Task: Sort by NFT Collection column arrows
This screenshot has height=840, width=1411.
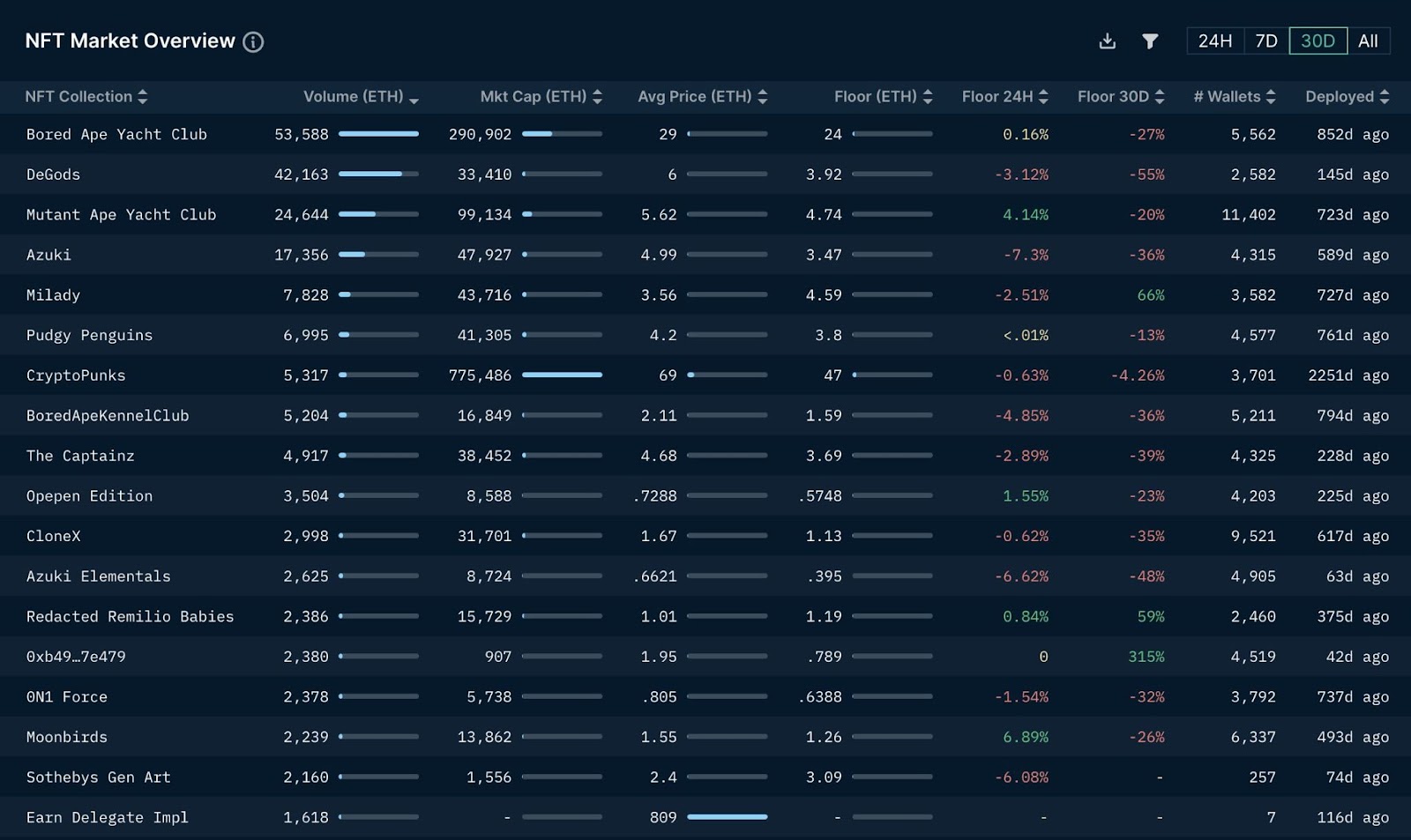Action: (x=143, y=97)
